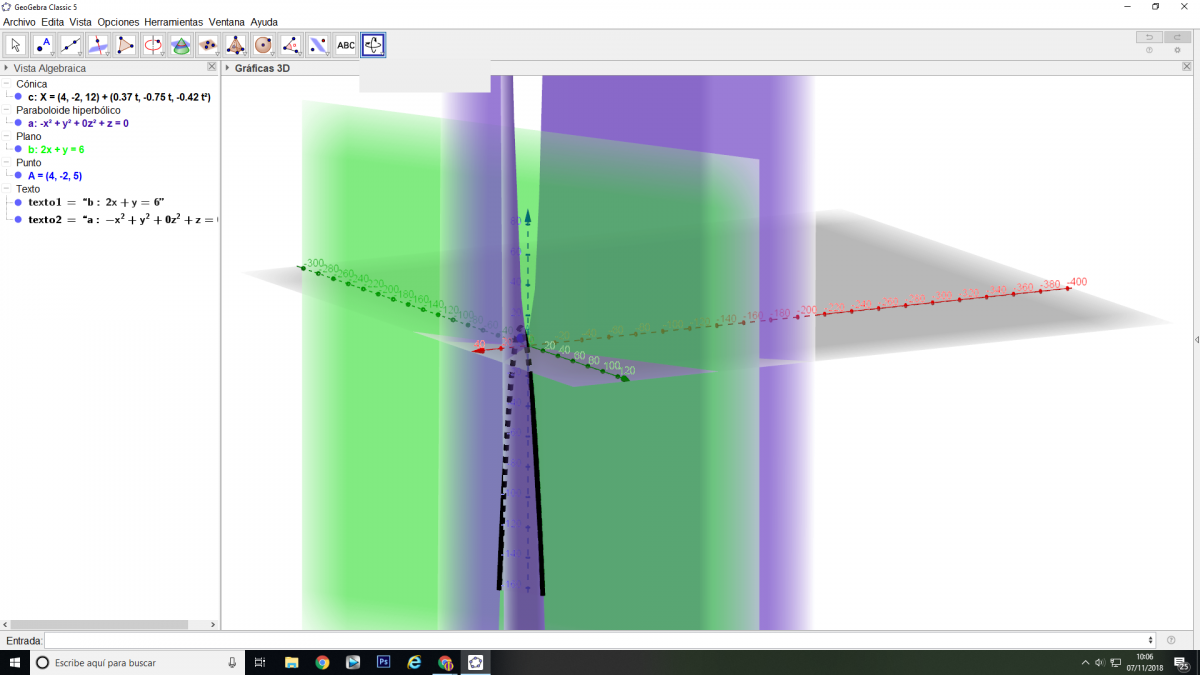Select the Point tool
1200x675 pixels.
[43, 45]
